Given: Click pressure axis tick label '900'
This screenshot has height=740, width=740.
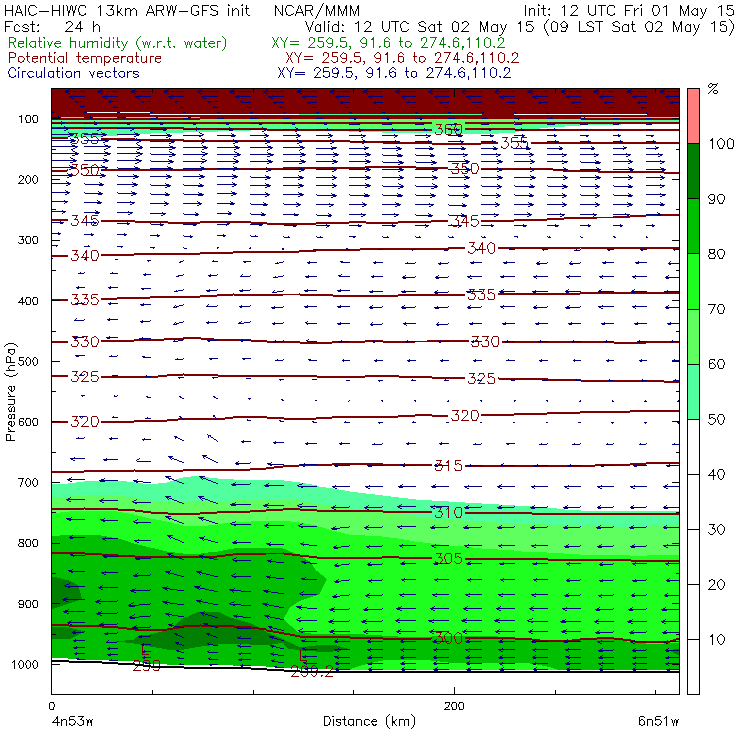Looking at the screenshot, I should [x=28, y=604].
